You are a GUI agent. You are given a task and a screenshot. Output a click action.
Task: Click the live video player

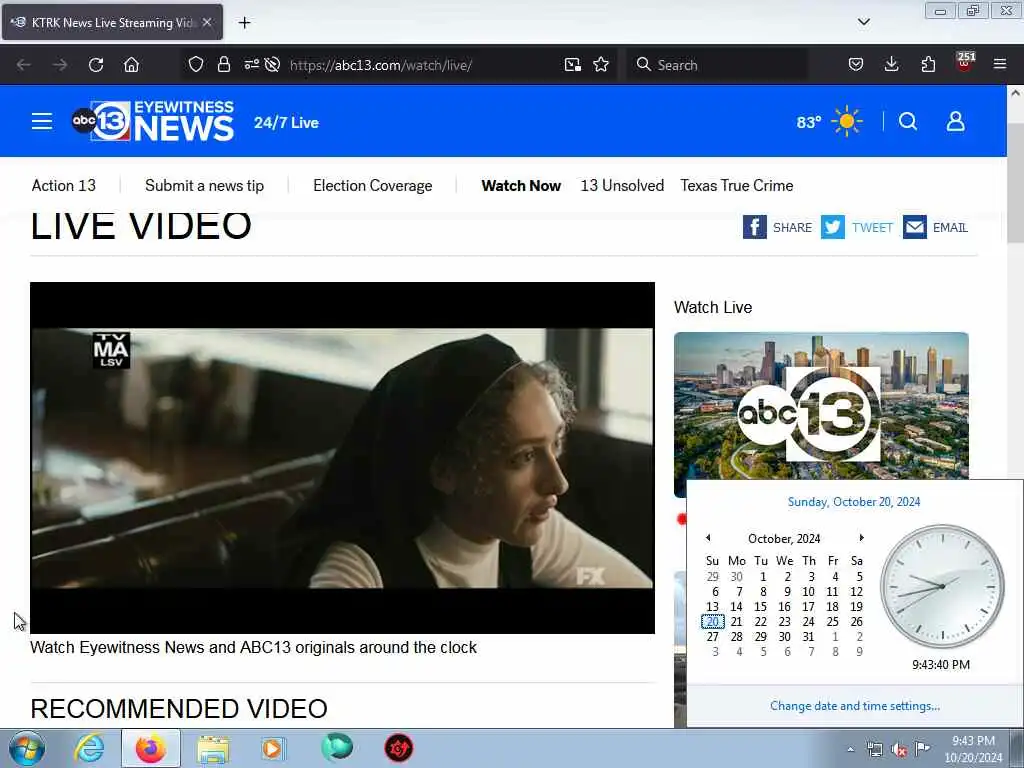[342, 458]
